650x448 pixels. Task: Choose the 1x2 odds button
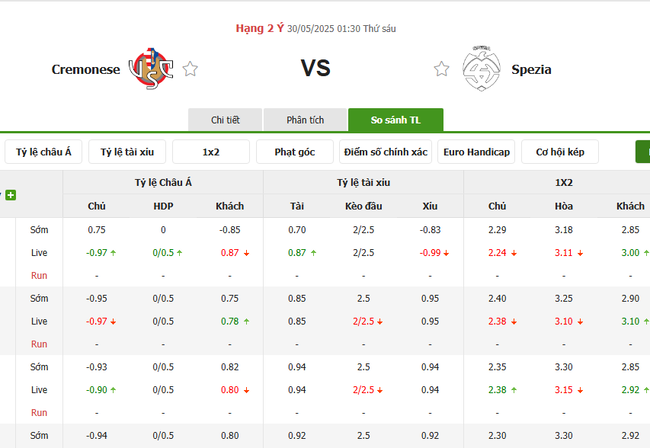(x=211, y=152)
